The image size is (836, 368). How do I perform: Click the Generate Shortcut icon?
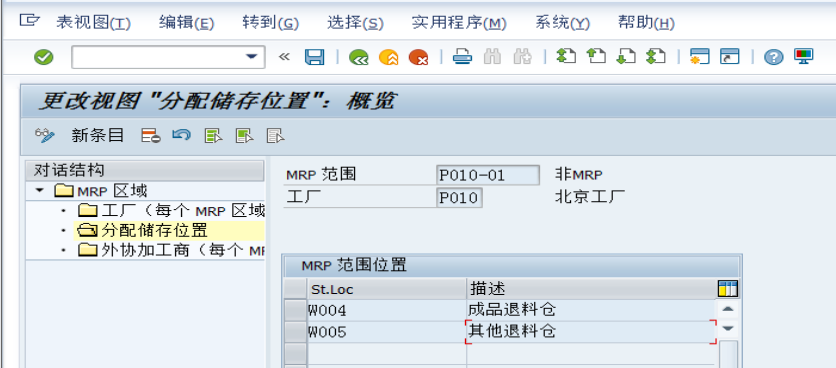pos(729,56)
